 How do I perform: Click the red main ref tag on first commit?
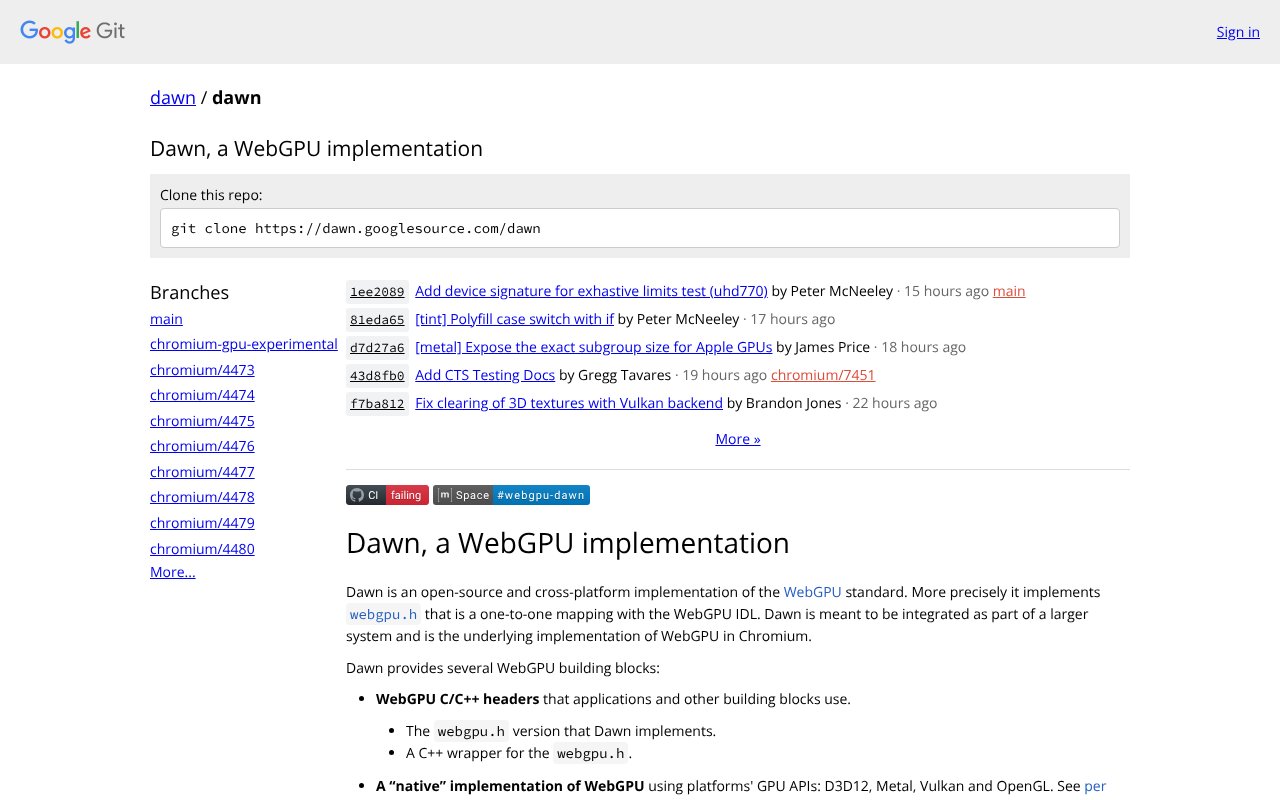point(1008,291)
